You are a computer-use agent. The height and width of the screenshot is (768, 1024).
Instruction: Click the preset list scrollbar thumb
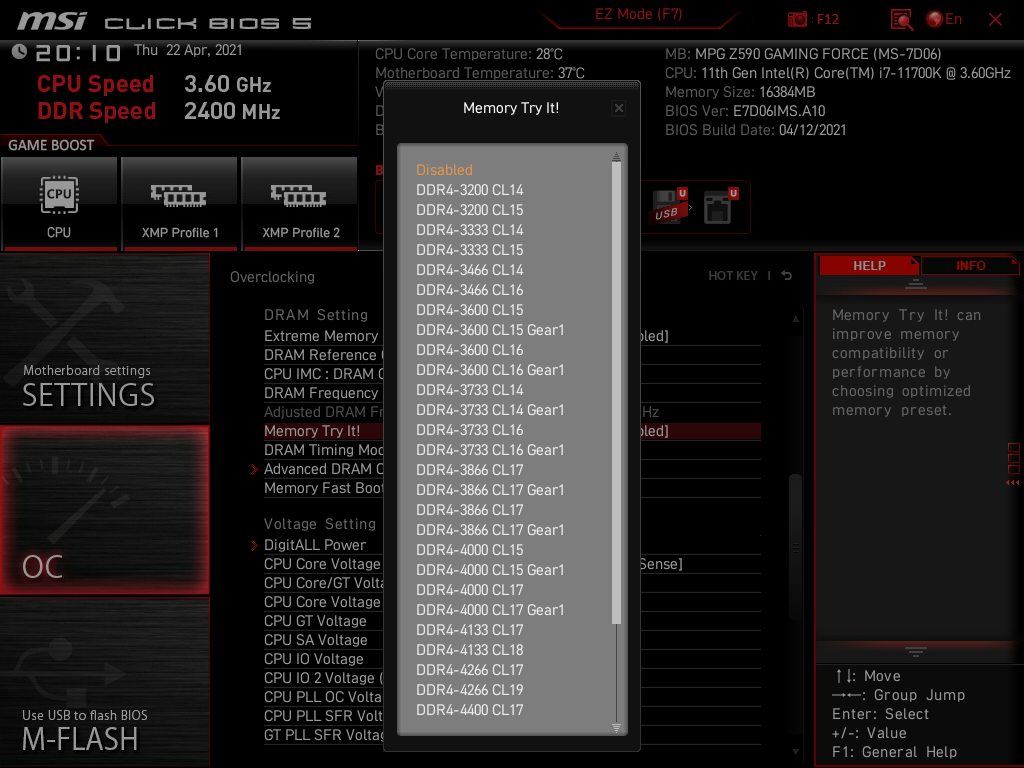(616, 392)
